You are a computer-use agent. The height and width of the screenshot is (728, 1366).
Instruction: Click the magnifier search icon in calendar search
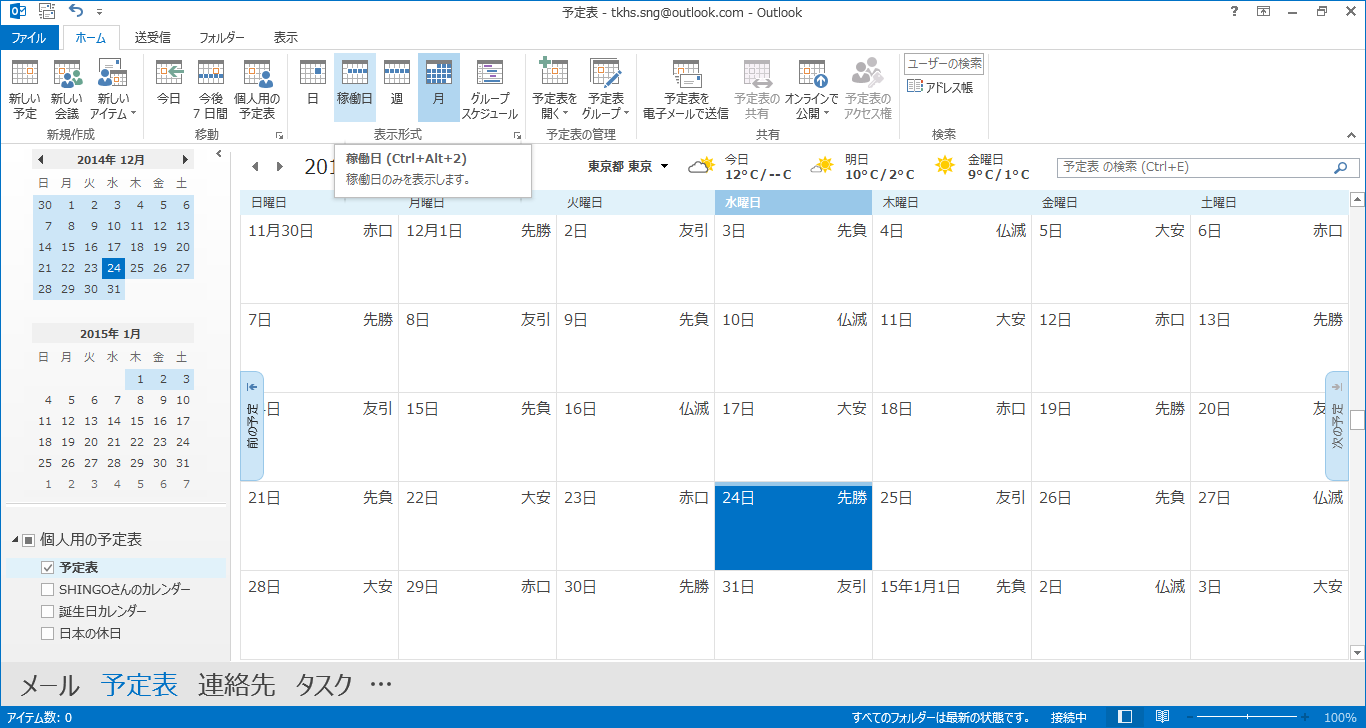1341,168
